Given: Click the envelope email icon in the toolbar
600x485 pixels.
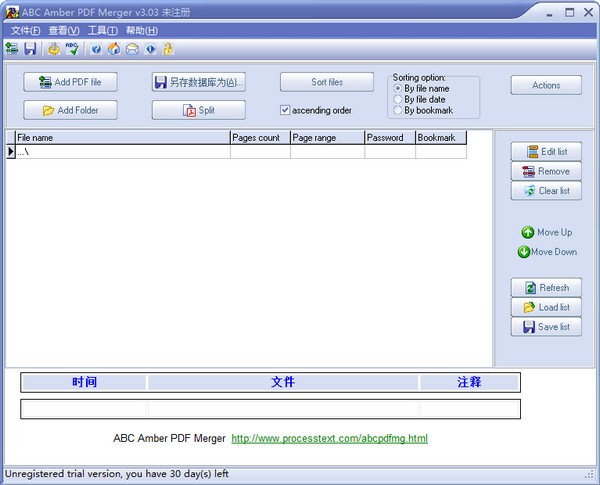Looking at the screenshot, I should coord(132,49).
